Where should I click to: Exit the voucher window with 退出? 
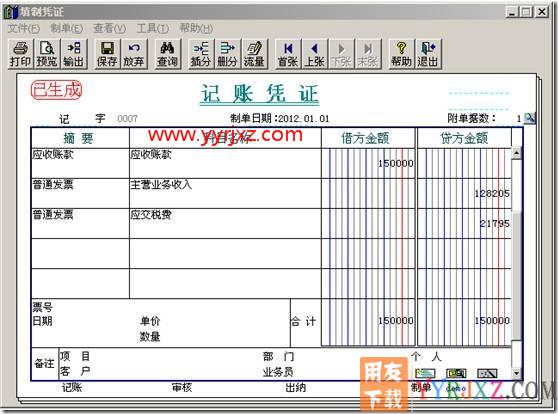(428, 54)
